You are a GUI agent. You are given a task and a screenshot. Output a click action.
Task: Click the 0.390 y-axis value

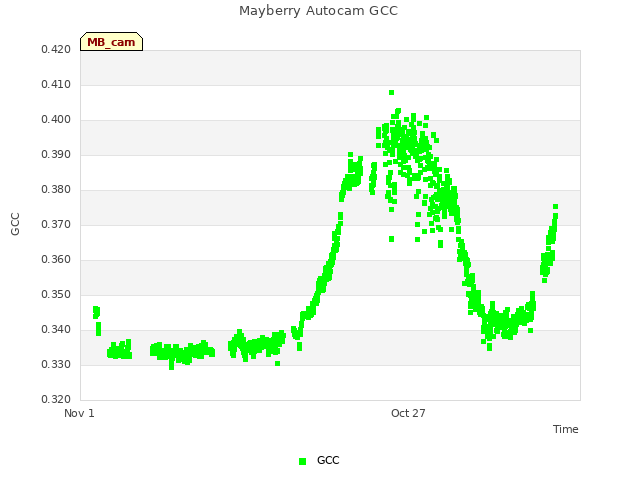pyautogui.click(x=56, y=155)
